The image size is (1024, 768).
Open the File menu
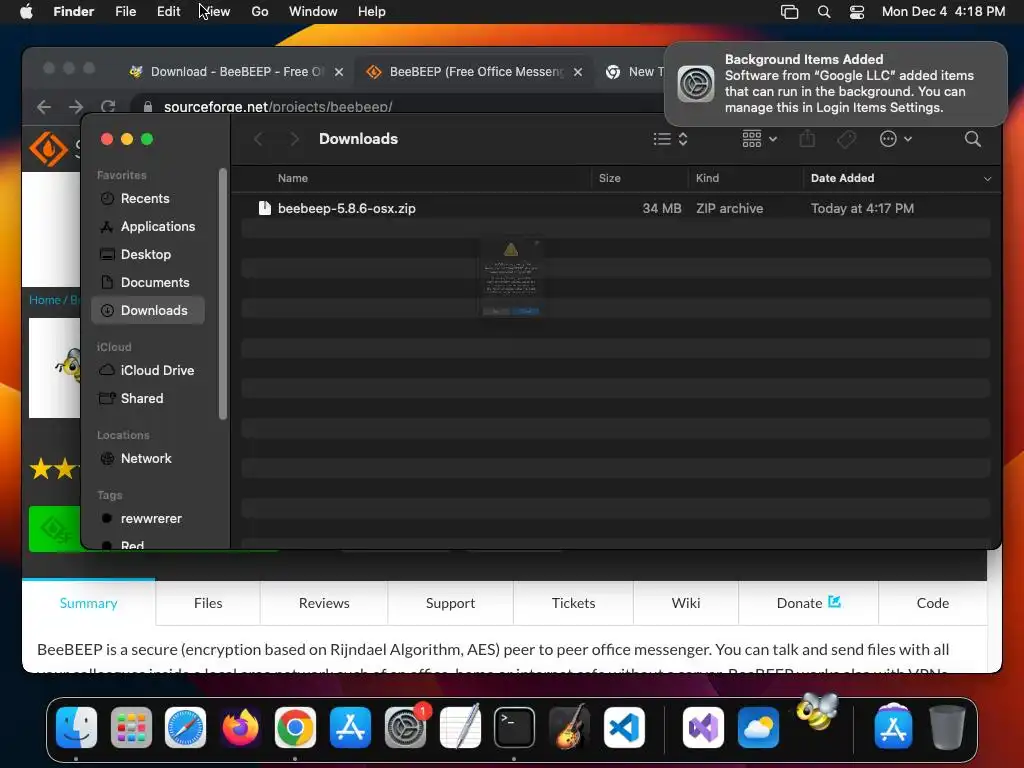click(x=125, y=12)
